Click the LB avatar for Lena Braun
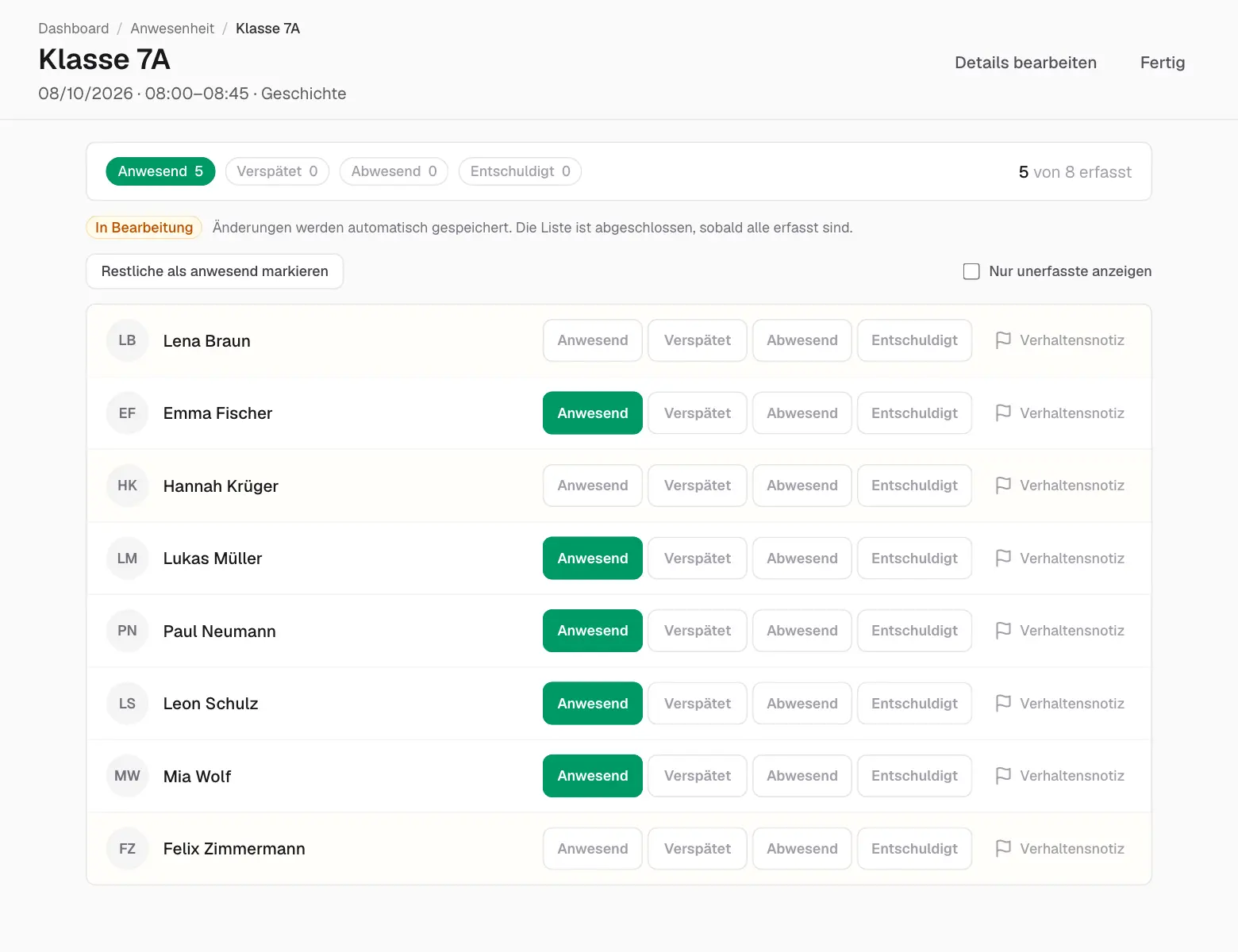The width and height of the screenshot is (1238, 952). 127,340
